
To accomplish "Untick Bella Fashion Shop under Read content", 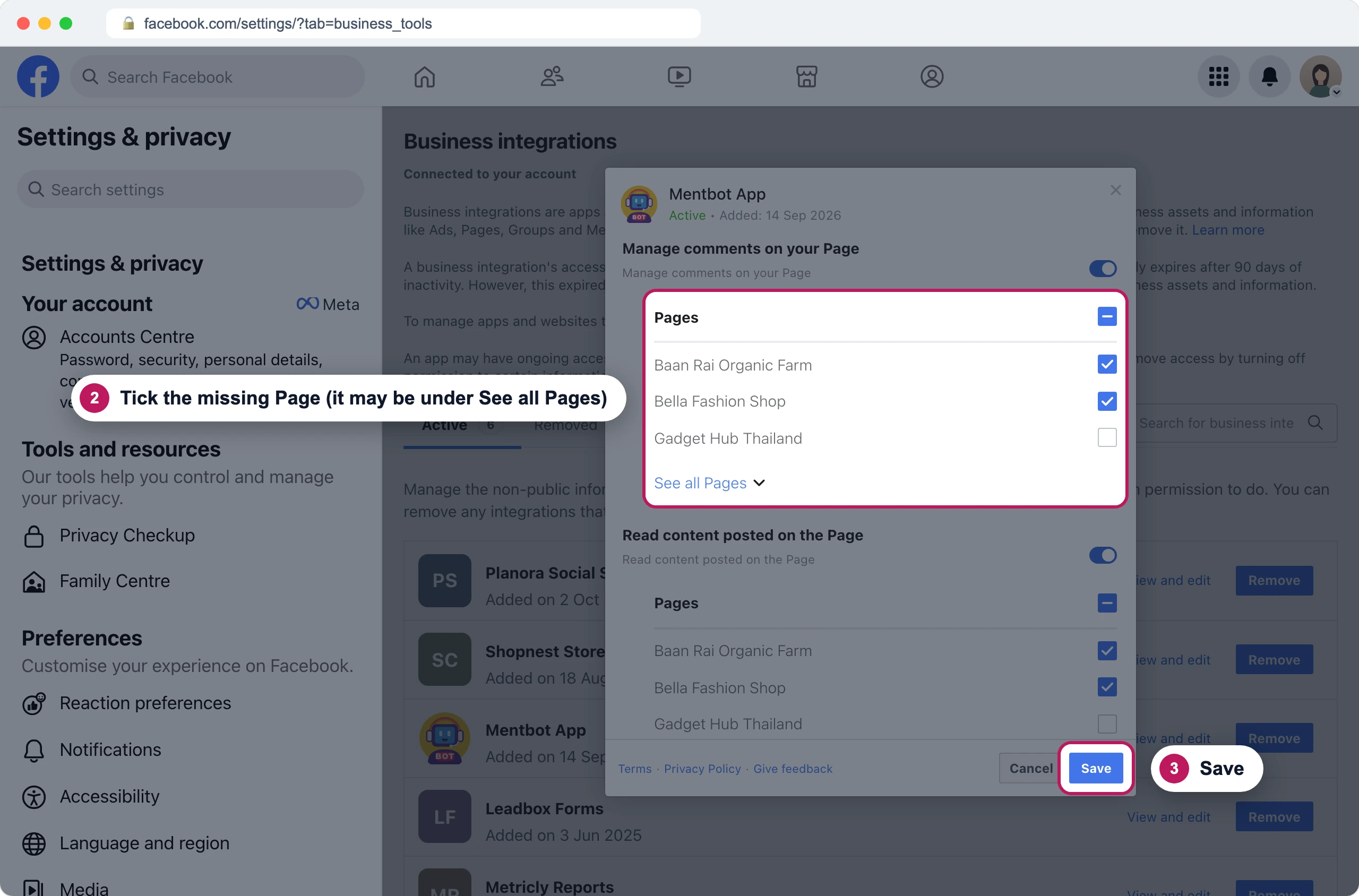I will (1107, 687).
